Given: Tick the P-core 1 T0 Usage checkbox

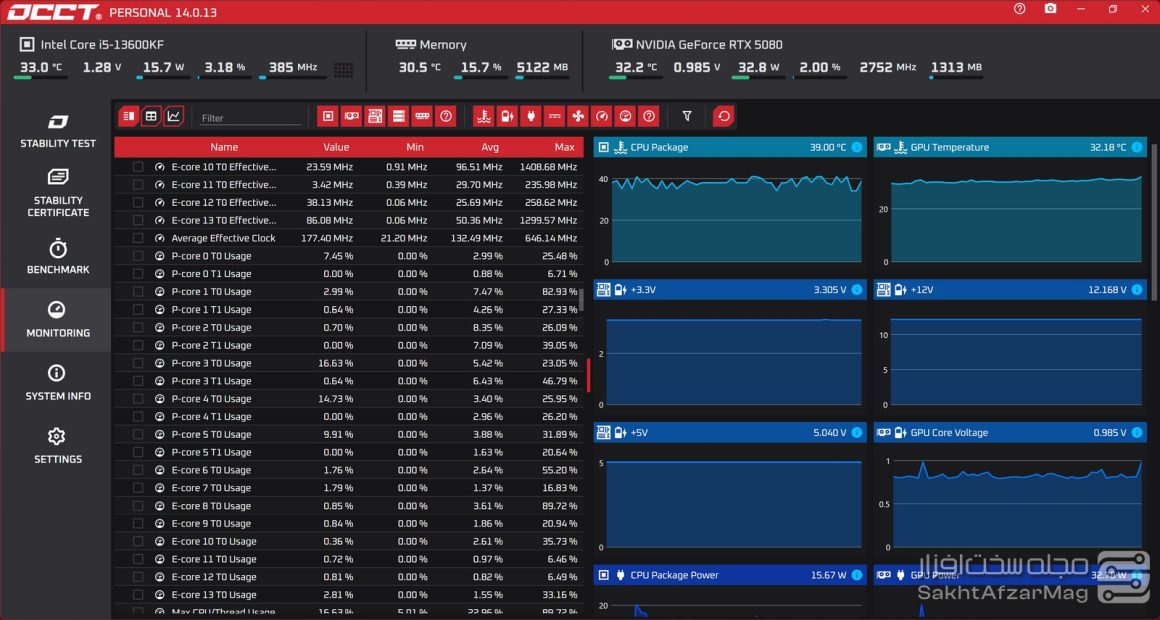Looking at the screenshot, I should pyautogui.click(x=138, y=292).
